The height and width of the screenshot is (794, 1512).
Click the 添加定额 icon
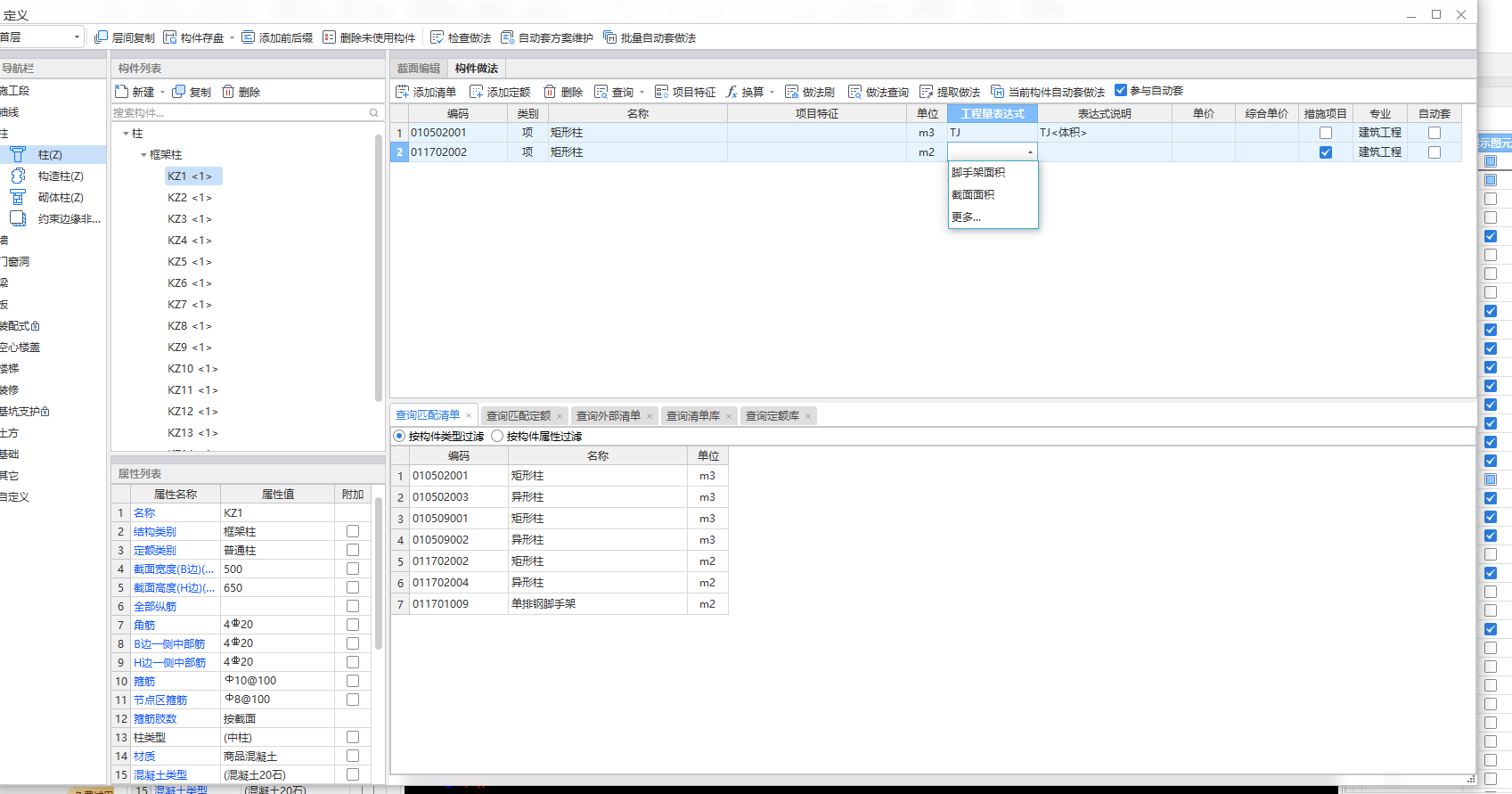pyautogui.click(x=477, y=92)
